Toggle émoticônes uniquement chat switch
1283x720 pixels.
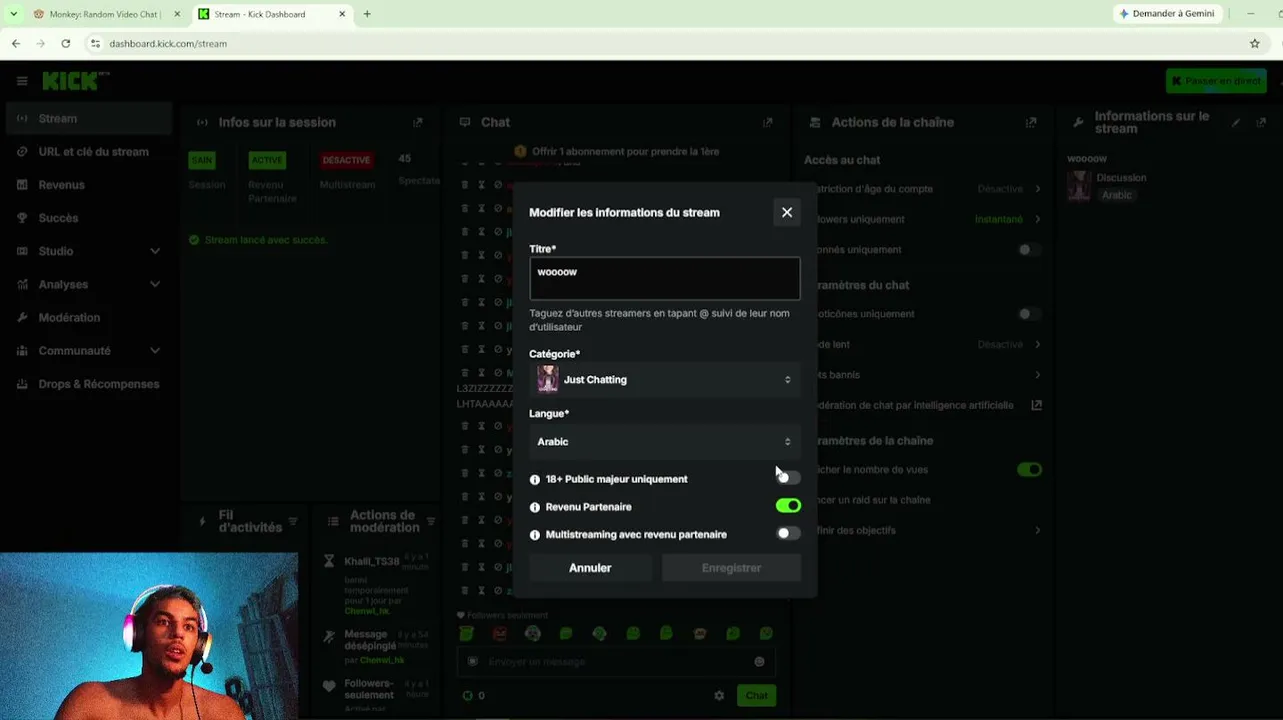coord(1029,314)
